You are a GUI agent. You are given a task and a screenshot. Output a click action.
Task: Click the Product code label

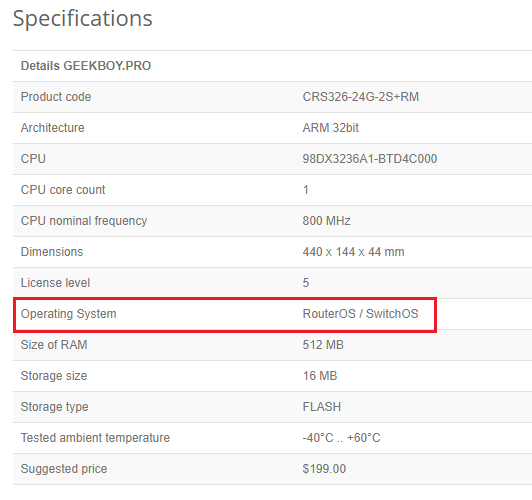point(56,97)
